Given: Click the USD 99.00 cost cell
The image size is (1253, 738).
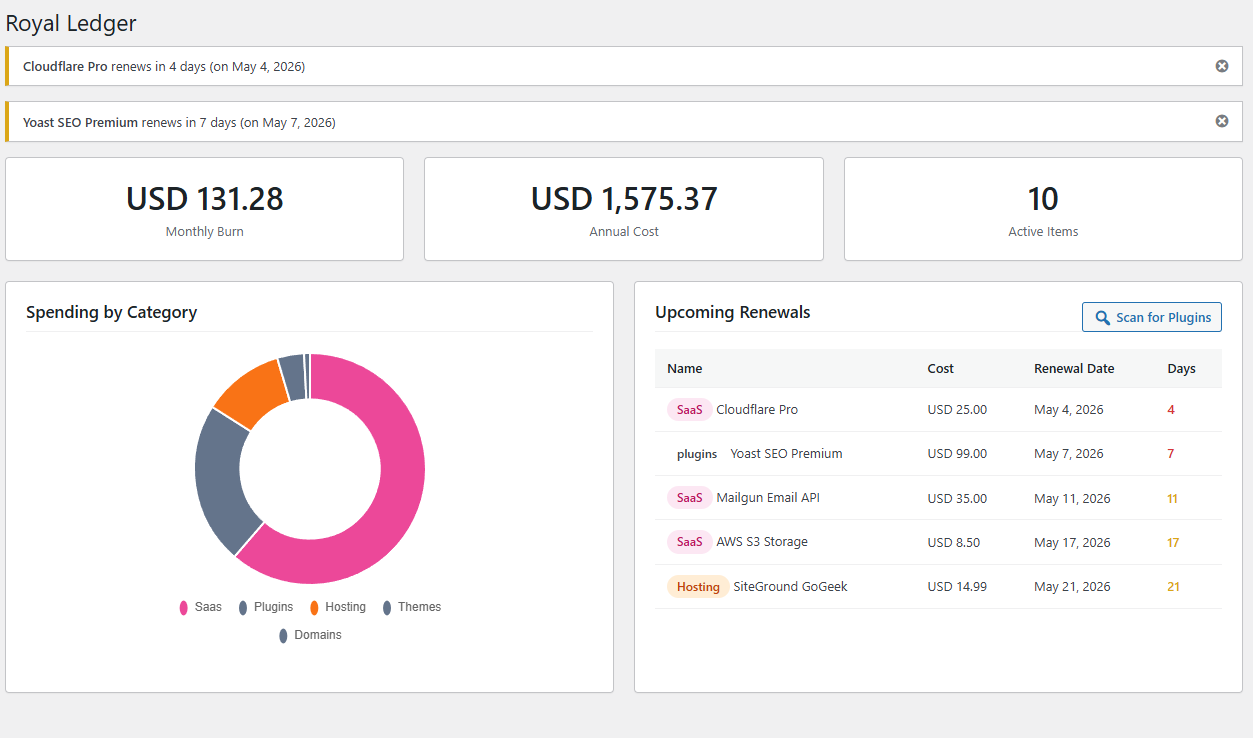Looking at the screenshot, I should 957,454.
